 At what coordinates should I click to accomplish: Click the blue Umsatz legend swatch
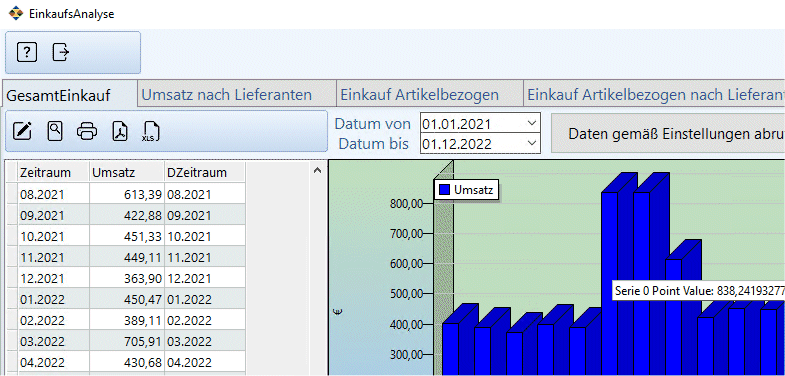(x=444, y=190)
